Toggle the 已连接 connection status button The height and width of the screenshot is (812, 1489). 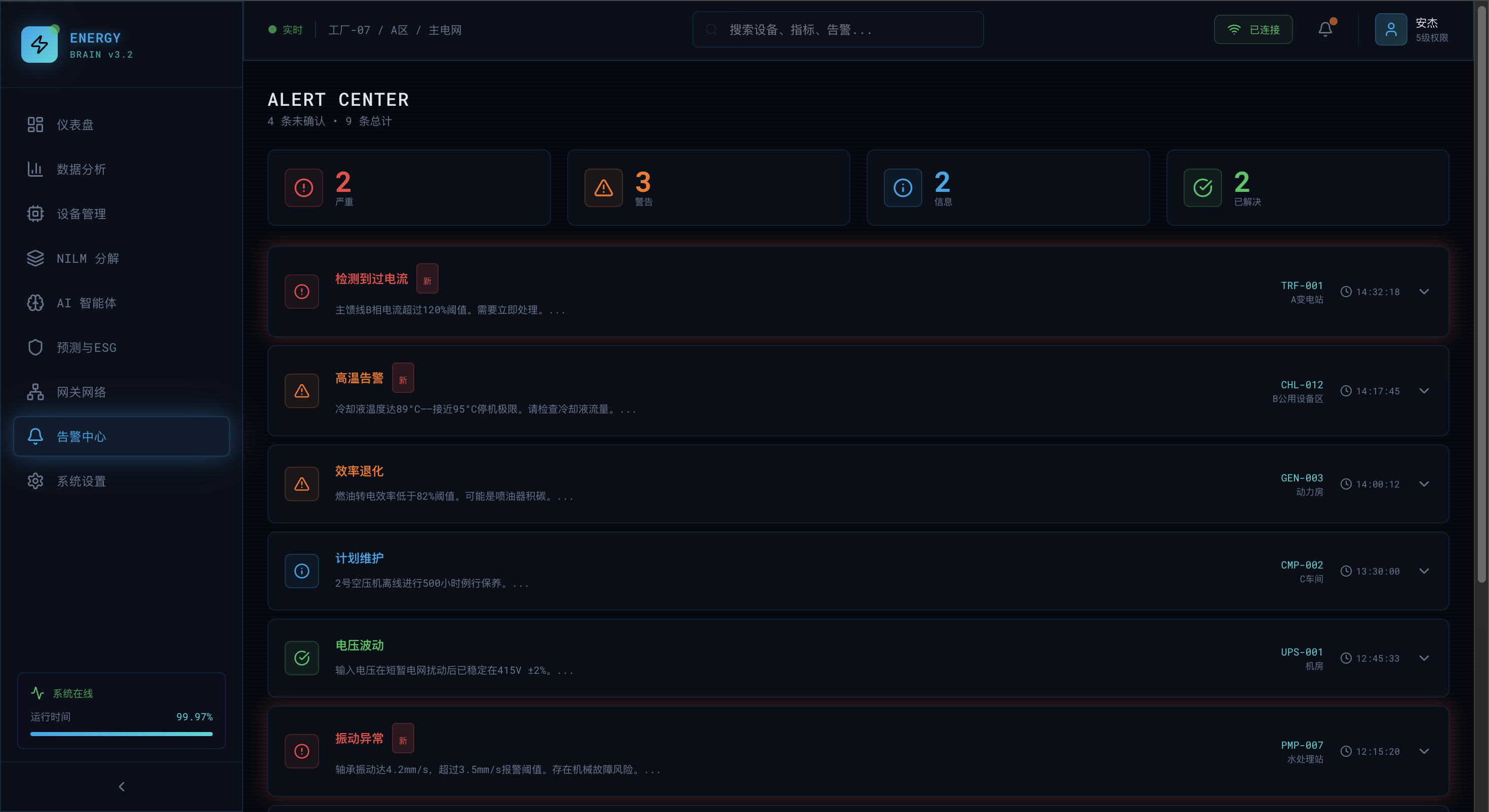tap(1252, 29)
